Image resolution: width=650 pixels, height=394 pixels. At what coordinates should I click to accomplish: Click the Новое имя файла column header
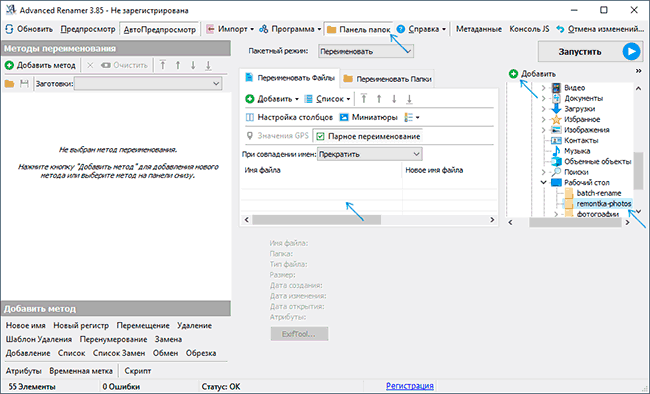pos(449,170)
